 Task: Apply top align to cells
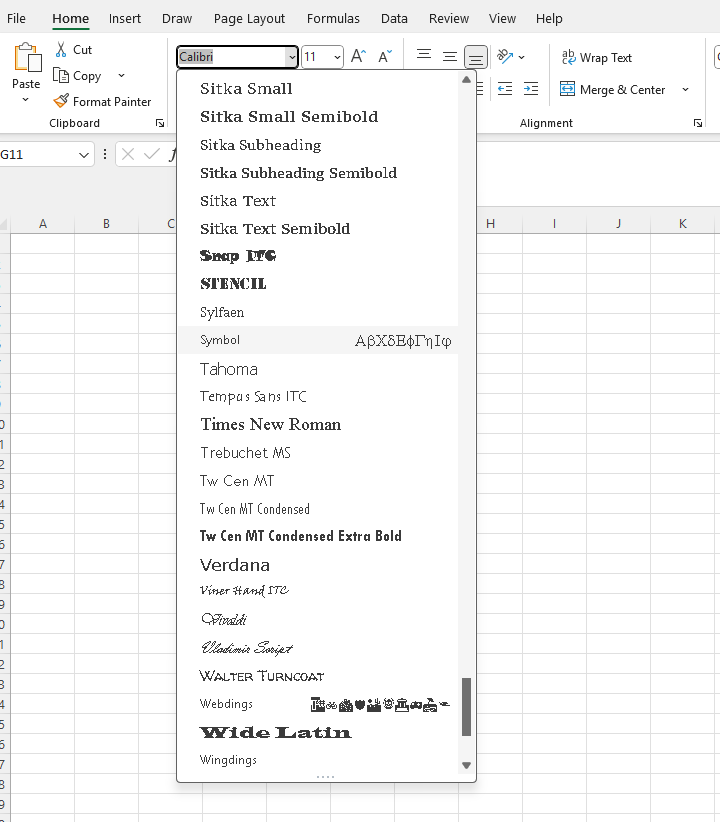click(424, 56)
